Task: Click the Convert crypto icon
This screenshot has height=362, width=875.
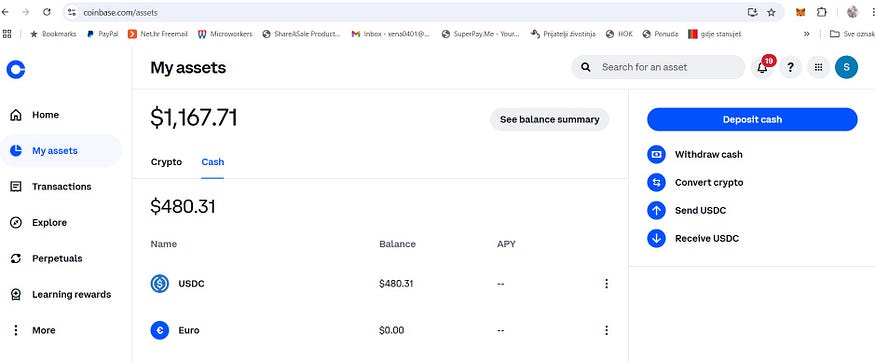Action: (x=656, y=182)
